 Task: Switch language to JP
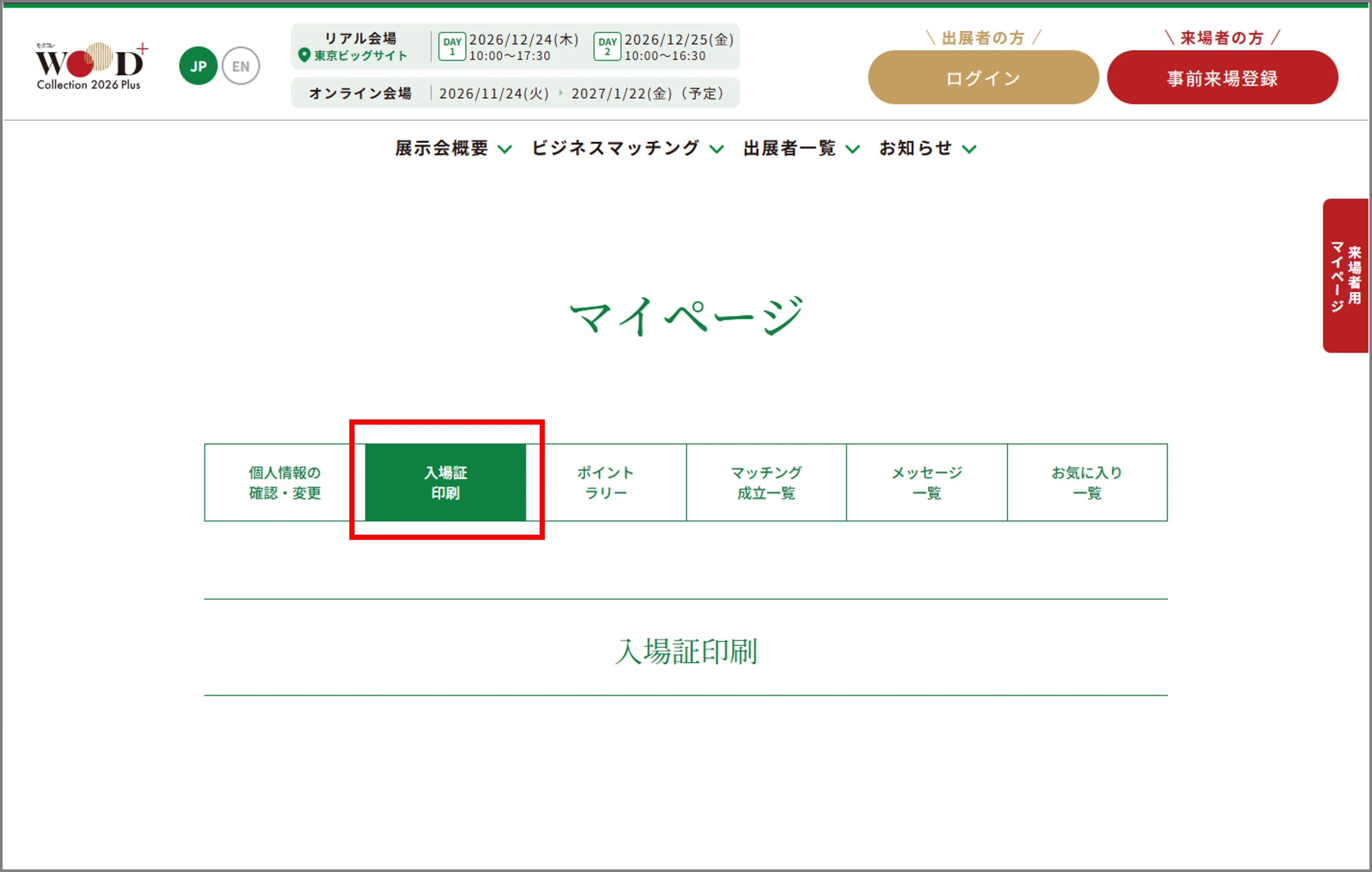tap(198, 66)
